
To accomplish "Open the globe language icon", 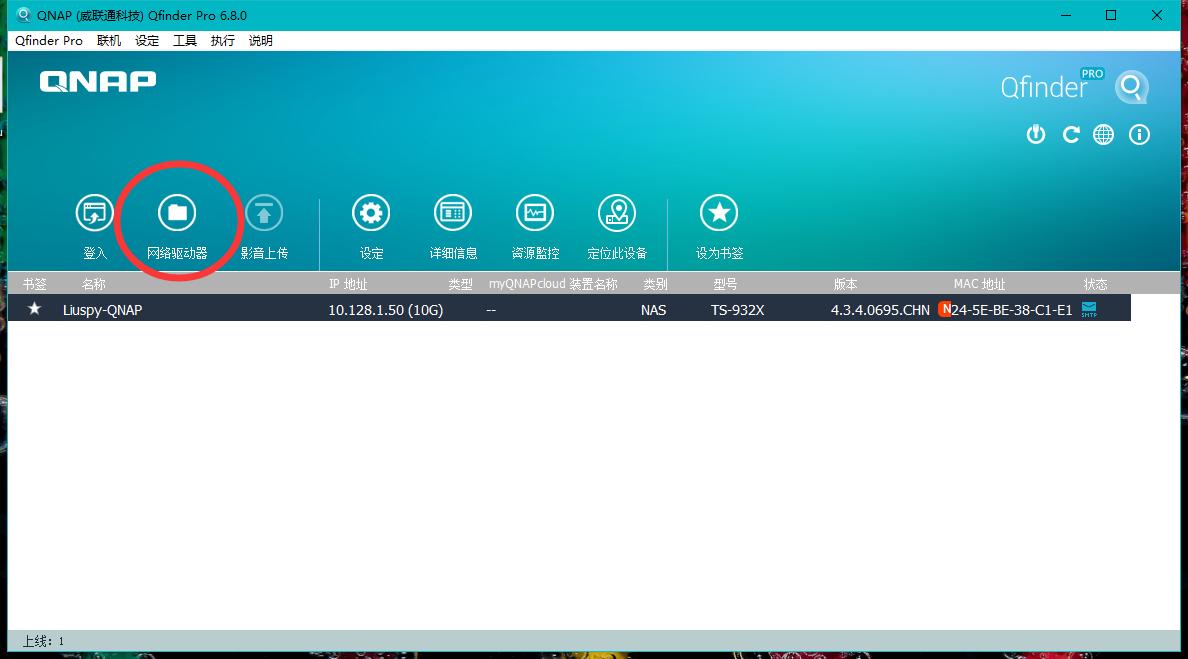I will pos(1104,135).
